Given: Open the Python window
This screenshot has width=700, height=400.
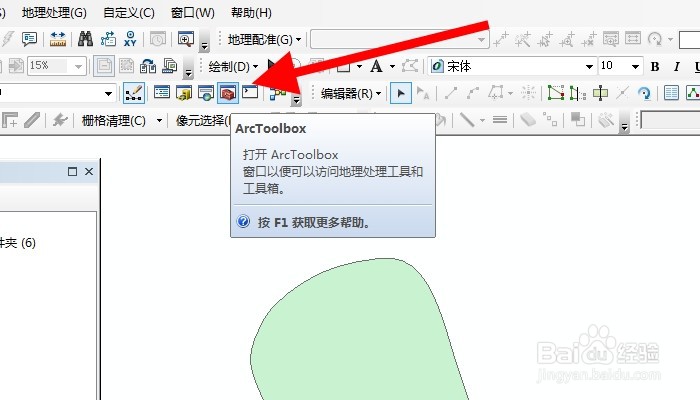Looking at the screenshot, I should pos(250,92).
